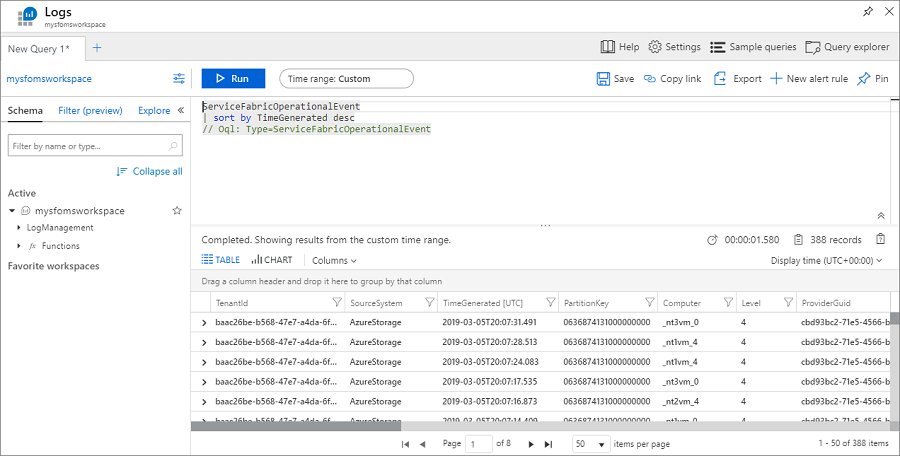Switch to the Filter (preview) tab

tap(90, 110)
